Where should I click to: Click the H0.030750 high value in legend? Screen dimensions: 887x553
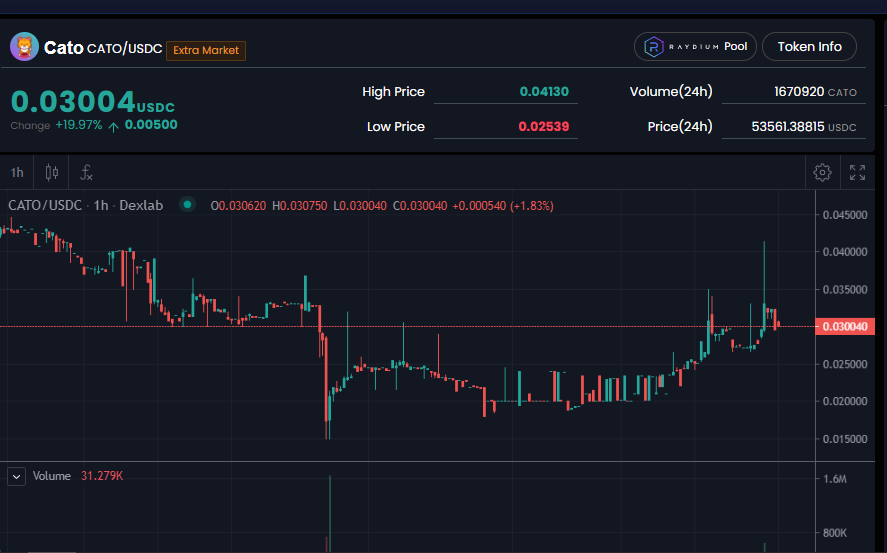[299, 206]
